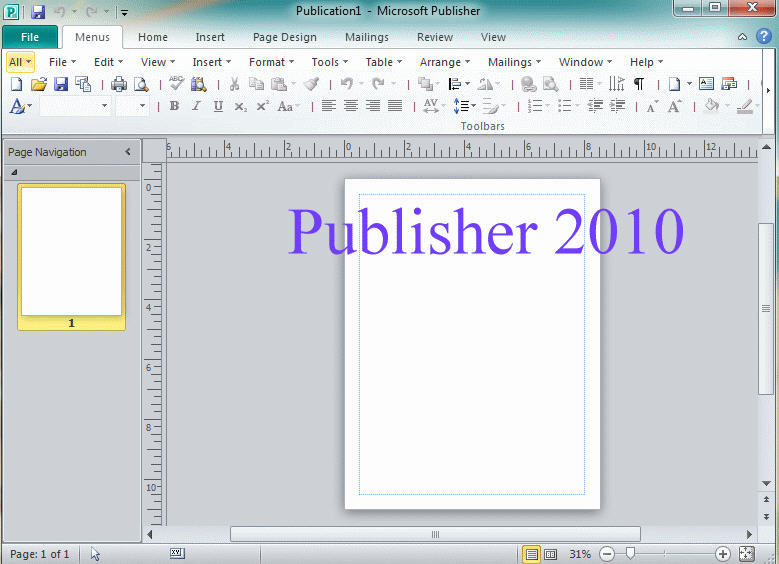779x564 pixels.
Task: Open the Format menu
Action: coord(271,62)
